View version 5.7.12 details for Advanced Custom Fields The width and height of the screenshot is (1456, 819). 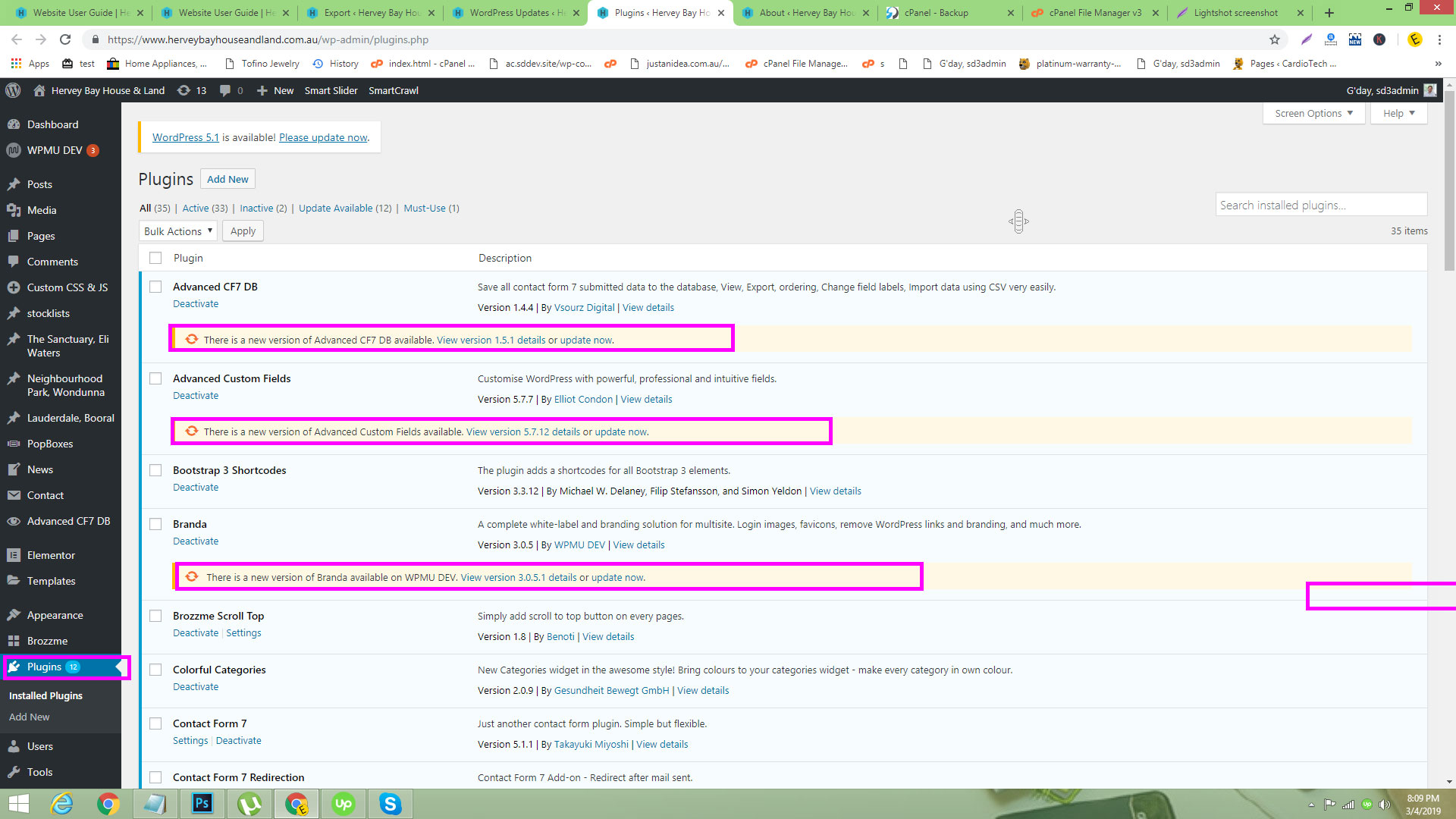pos(523,431)
